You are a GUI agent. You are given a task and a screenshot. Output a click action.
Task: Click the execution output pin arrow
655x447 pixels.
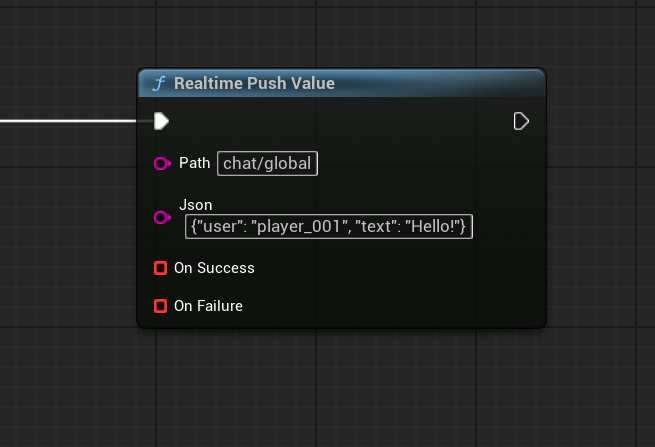click(520, 121)
